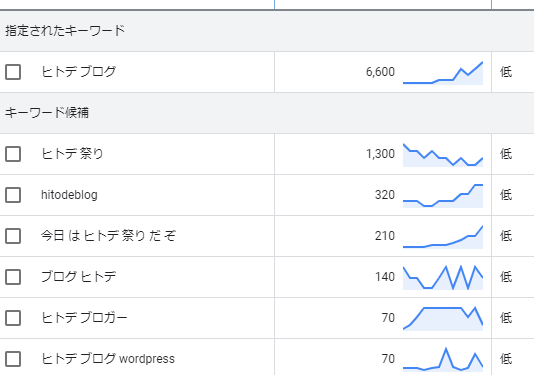Image resolution: width=534 pixels, height=375 pixels.
Task: Click the hitodeblog keyword text
Action: tap(69, 195)
